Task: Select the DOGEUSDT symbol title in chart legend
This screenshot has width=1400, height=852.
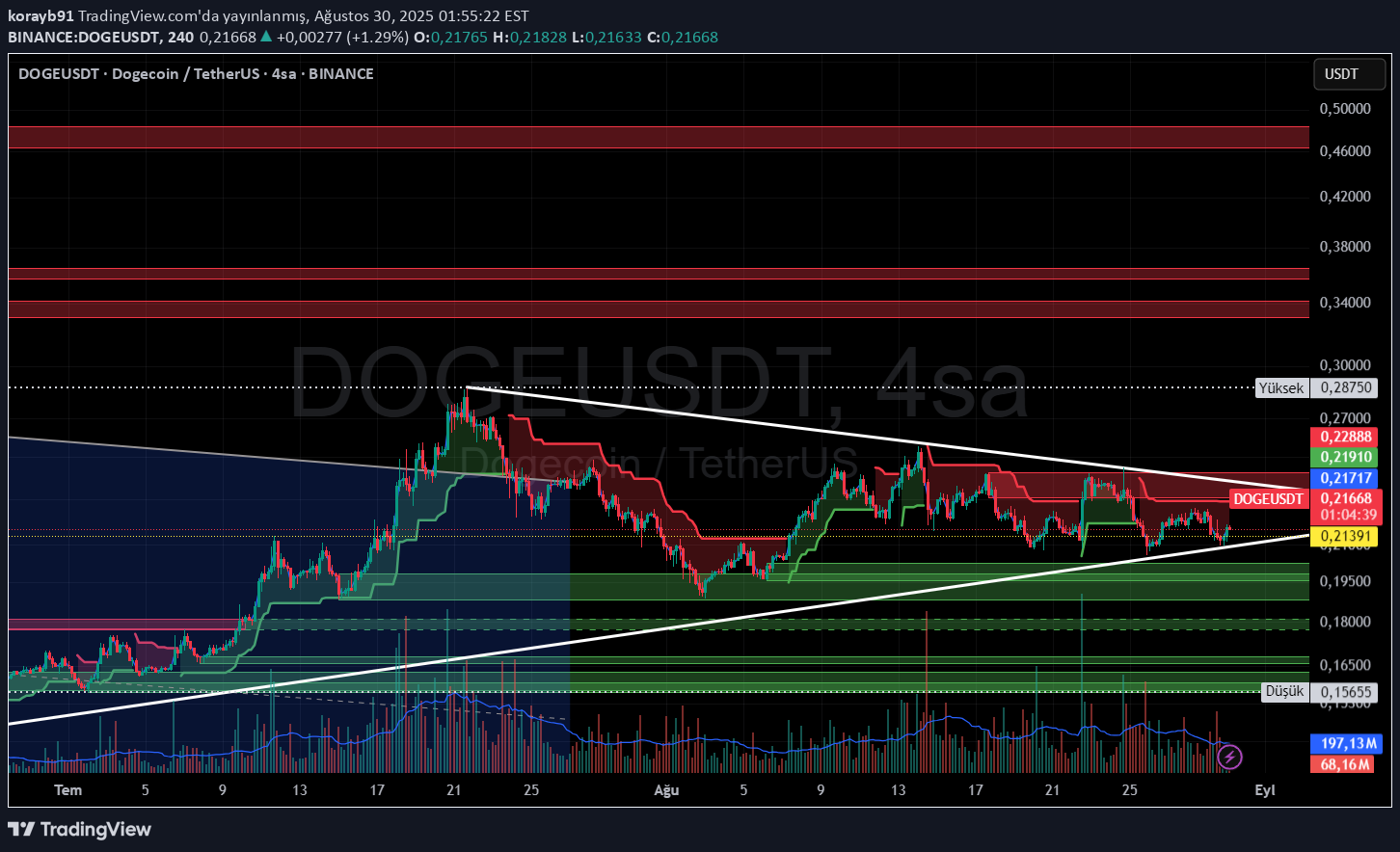Action: [57, 73]
